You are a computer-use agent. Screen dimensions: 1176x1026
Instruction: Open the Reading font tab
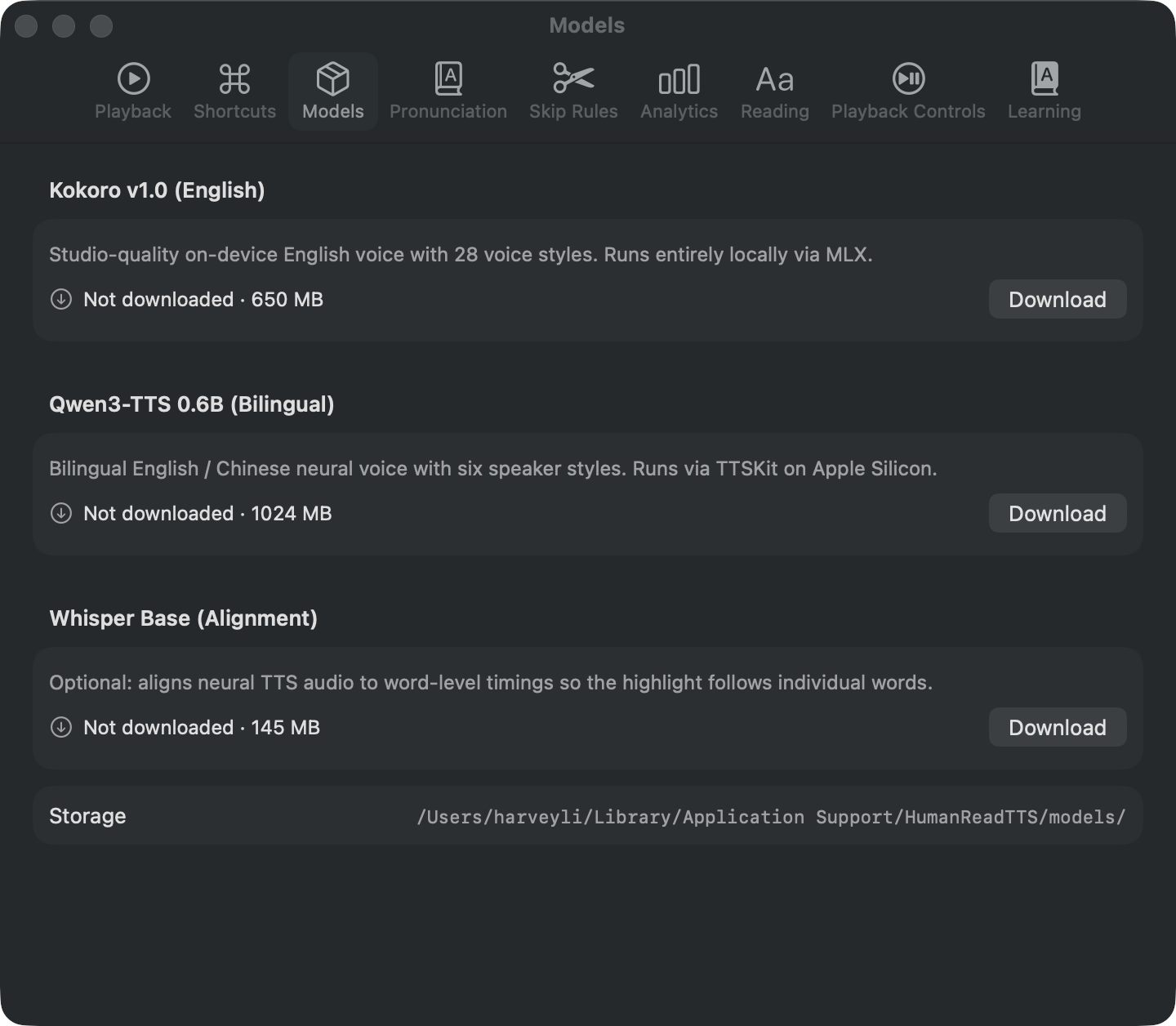point(775,91)
